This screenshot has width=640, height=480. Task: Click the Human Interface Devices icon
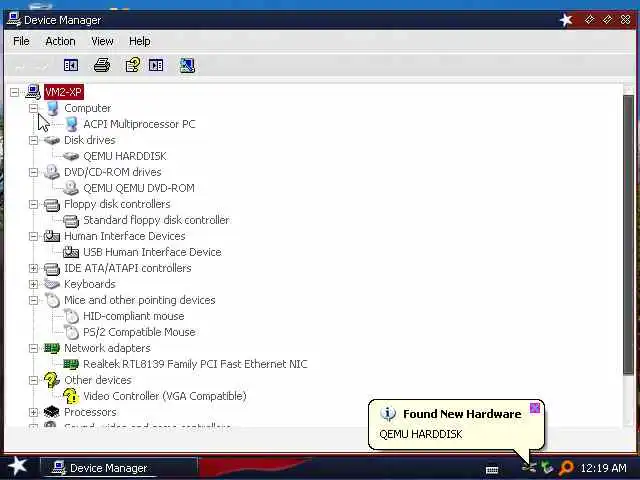click(52, 236)
